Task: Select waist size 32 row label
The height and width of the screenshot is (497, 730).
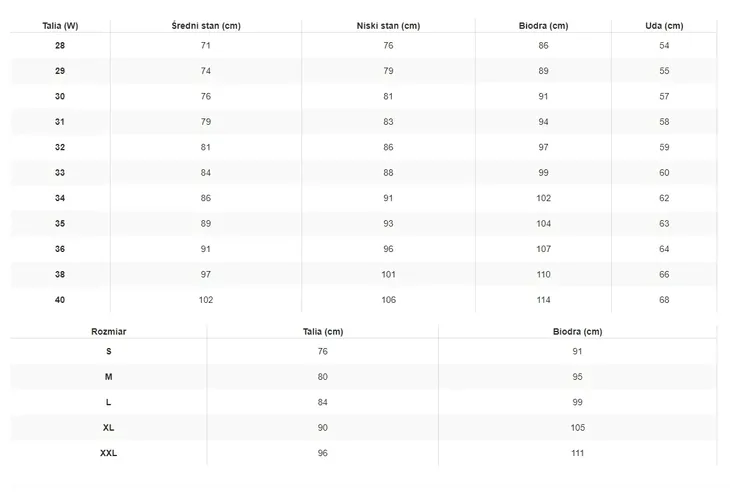Action: coord(60,147)
